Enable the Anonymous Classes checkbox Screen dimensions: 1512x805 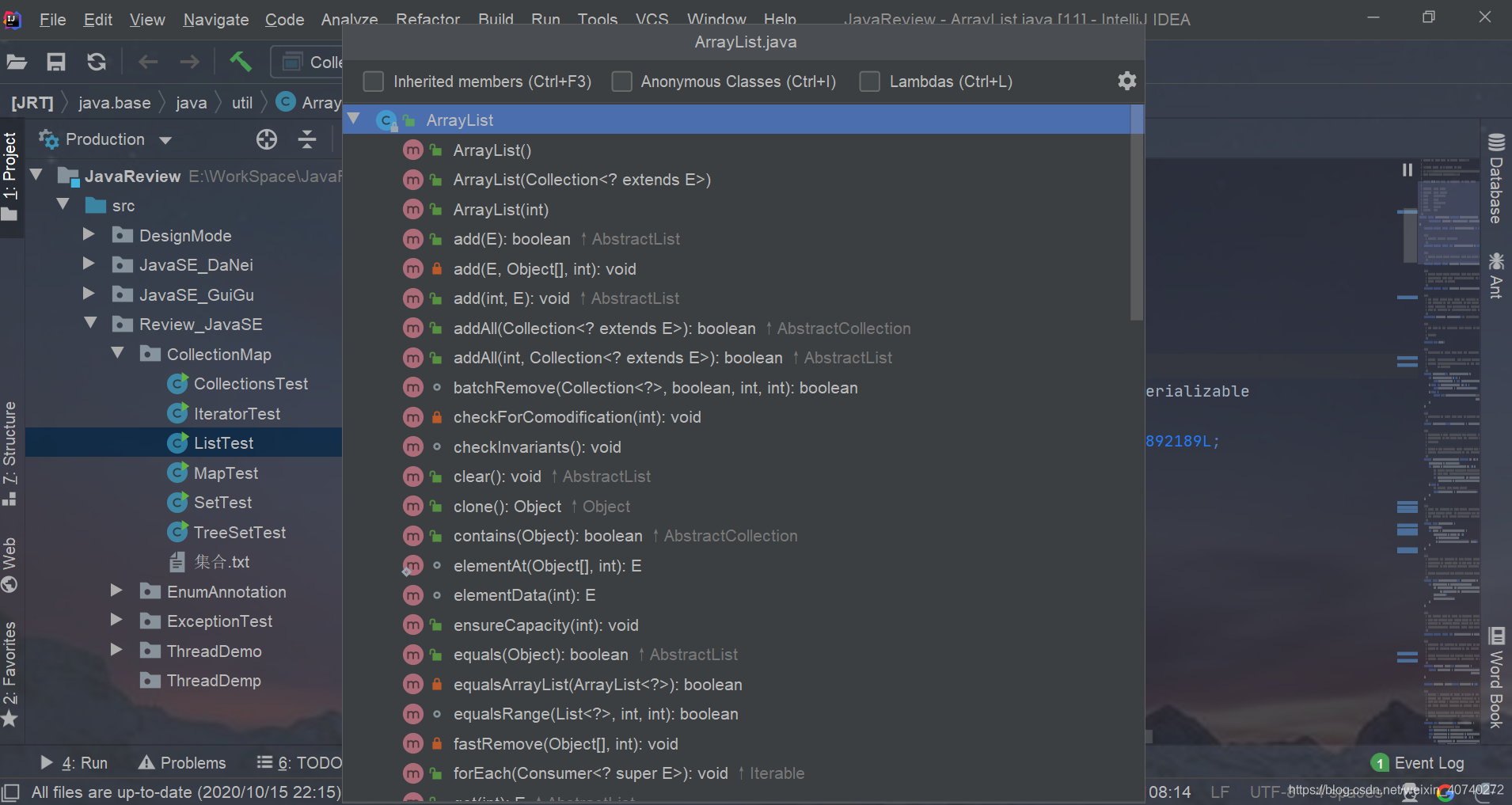622,82
